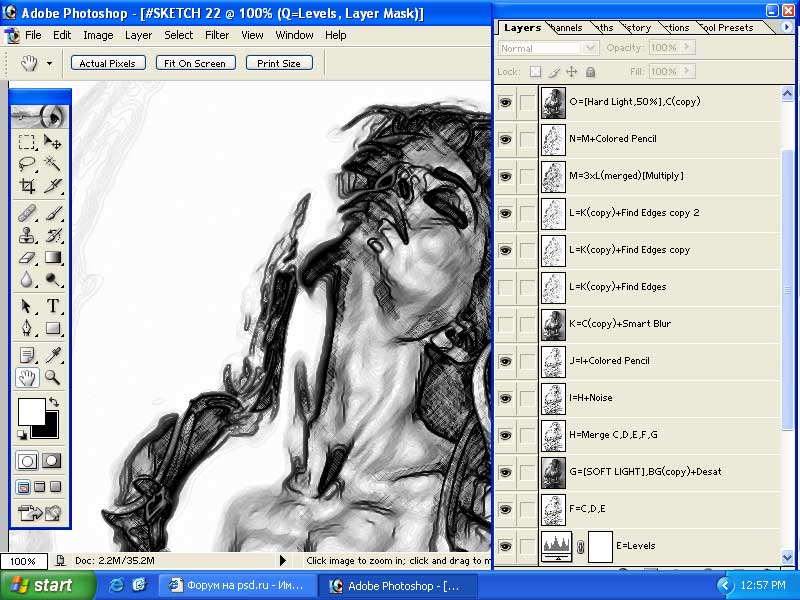Image resolution: width=800 pixels, height=600 pixels.
Task: Select the Clone Stamp tool
Action: (x=27, y=235)
